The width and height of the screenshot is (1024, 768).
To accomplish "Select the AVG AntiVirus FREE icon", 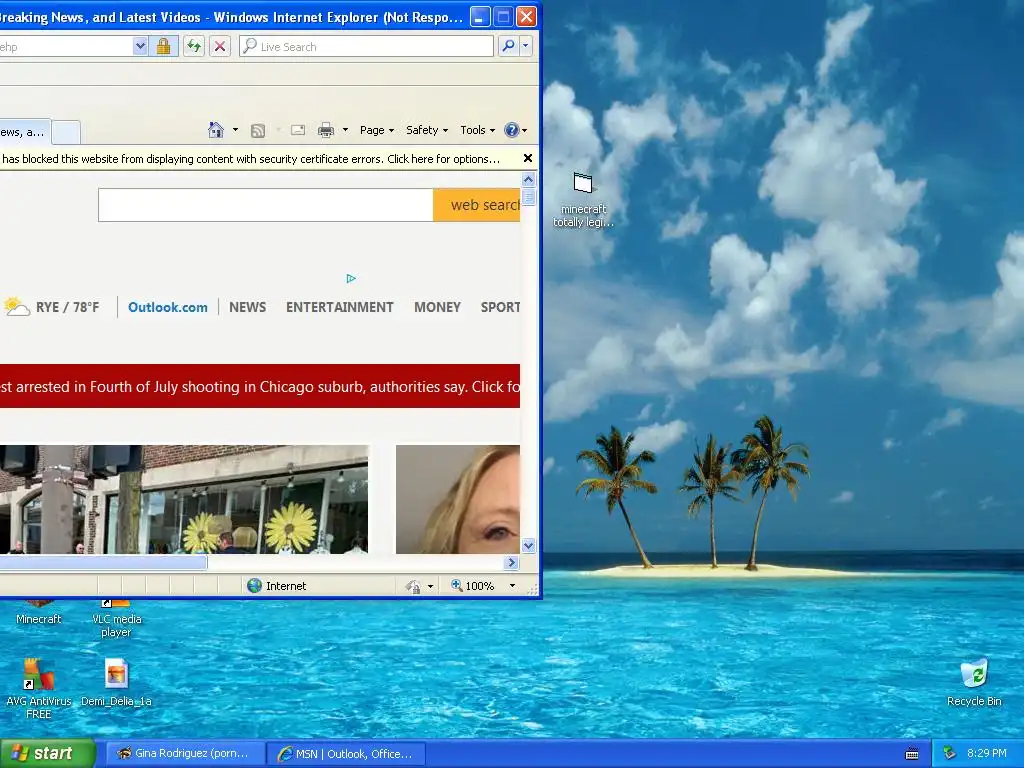I will click(39, 689).
